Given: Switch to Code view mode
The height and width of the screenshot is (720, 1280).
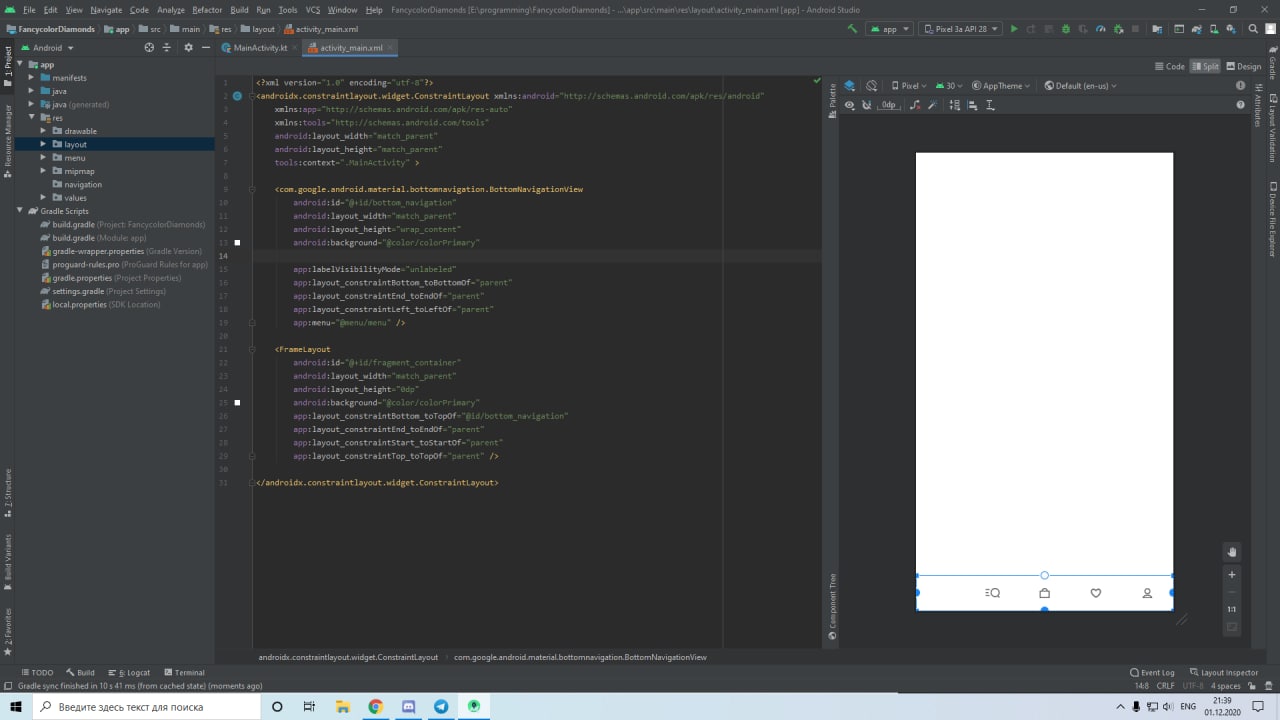Looking at the screenshot, I should pyautogui.click(x=1169, y=66).
